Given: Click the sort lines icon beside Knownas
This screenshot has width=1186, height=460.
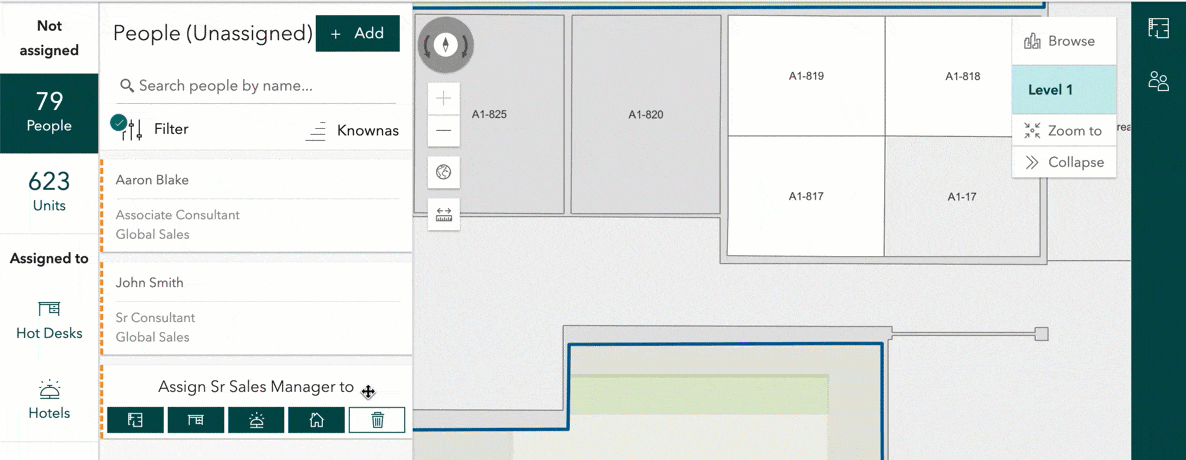Looking at the screenshot, I should [315, 131].
